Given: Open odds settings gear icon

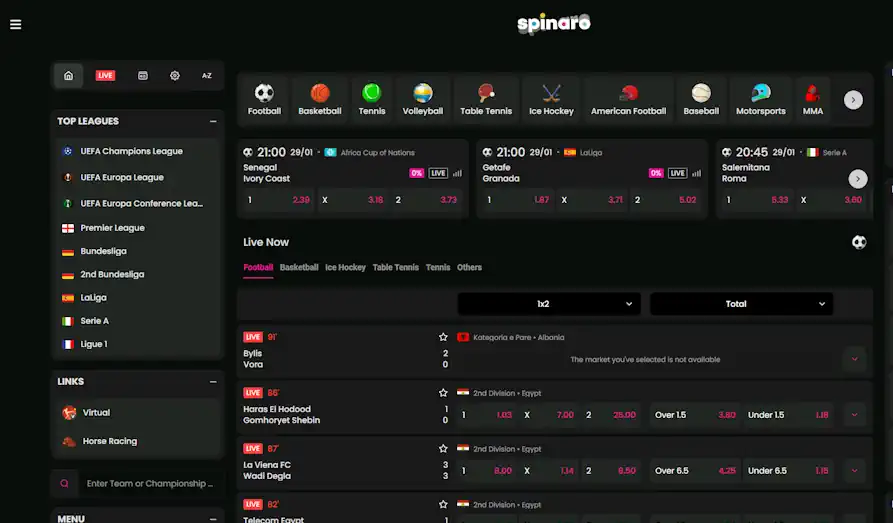Looking at the screenshot, I should click(x=175, y=76).
